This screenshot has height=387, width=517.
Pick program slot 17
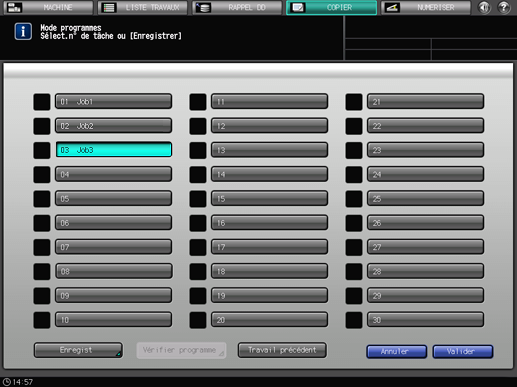269,247
